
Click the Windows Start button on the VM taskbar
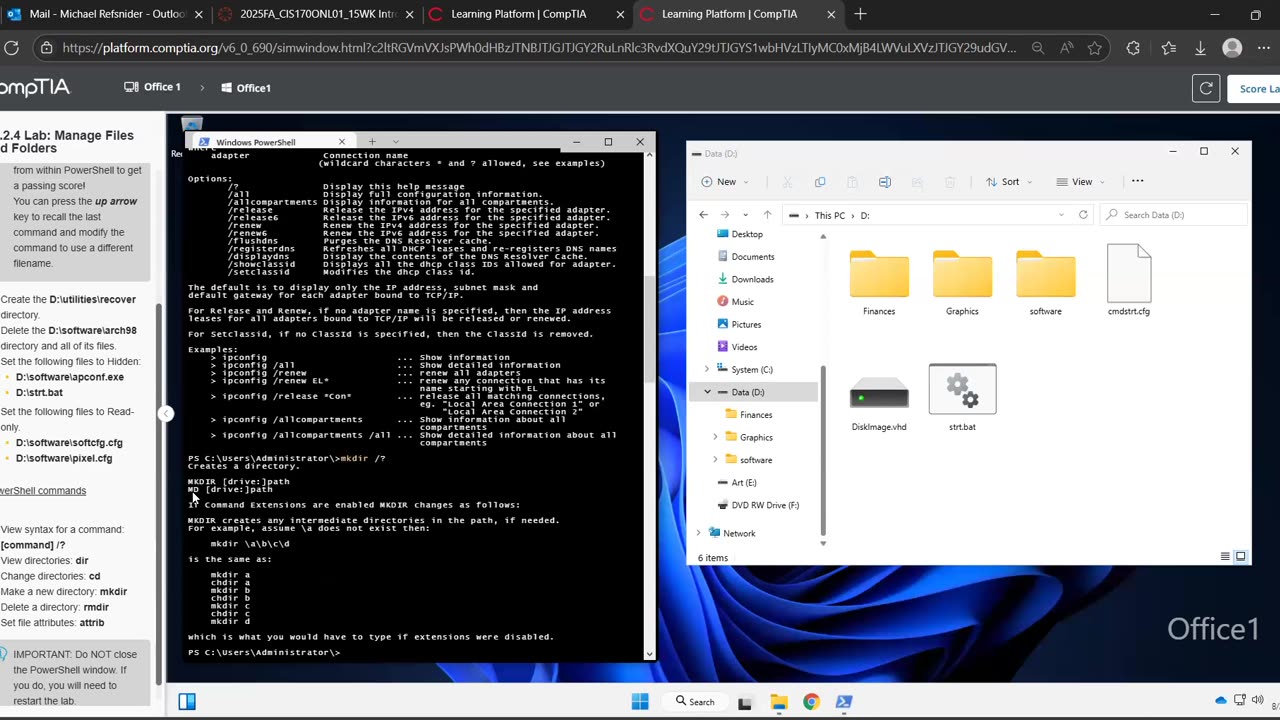tap(640, 702)
